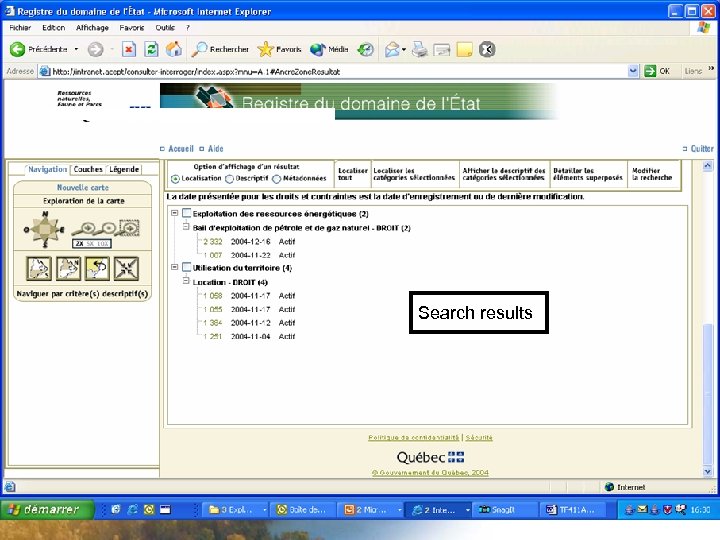Image resolution: width=720 pixels, height=540 pixels.
Task: Click the map button with N arrow
Action: pyautogui.click(x=68, y=269)
